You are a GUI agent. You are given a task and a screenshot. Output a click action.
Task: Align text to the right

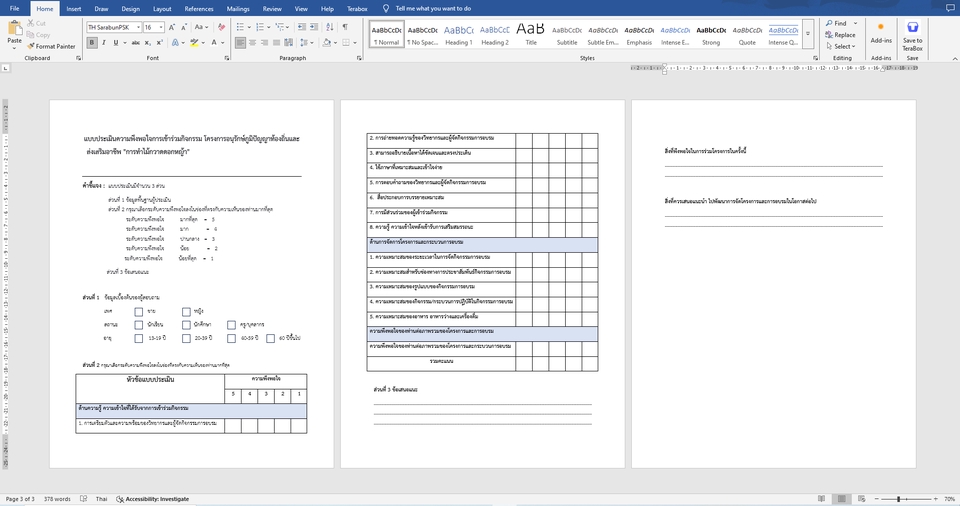(264, 42)
